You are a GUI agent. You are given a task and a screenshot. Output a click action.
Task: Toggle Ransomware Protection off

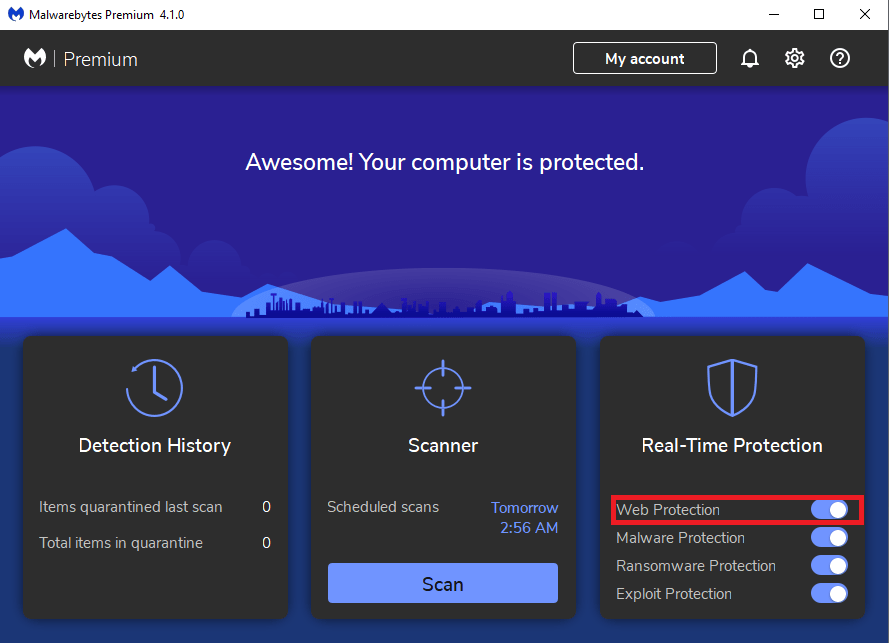pos(829,565)
